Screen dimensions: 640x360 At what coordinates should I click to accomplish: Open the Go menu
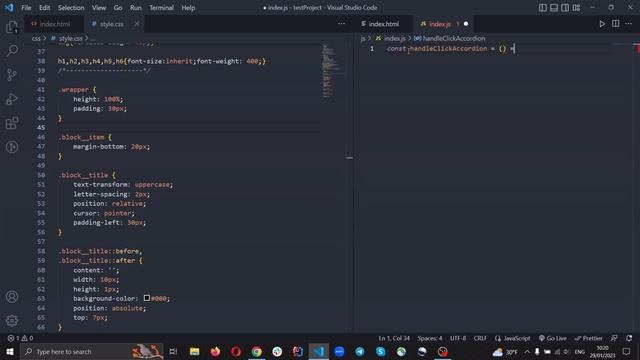click(118, 8)
